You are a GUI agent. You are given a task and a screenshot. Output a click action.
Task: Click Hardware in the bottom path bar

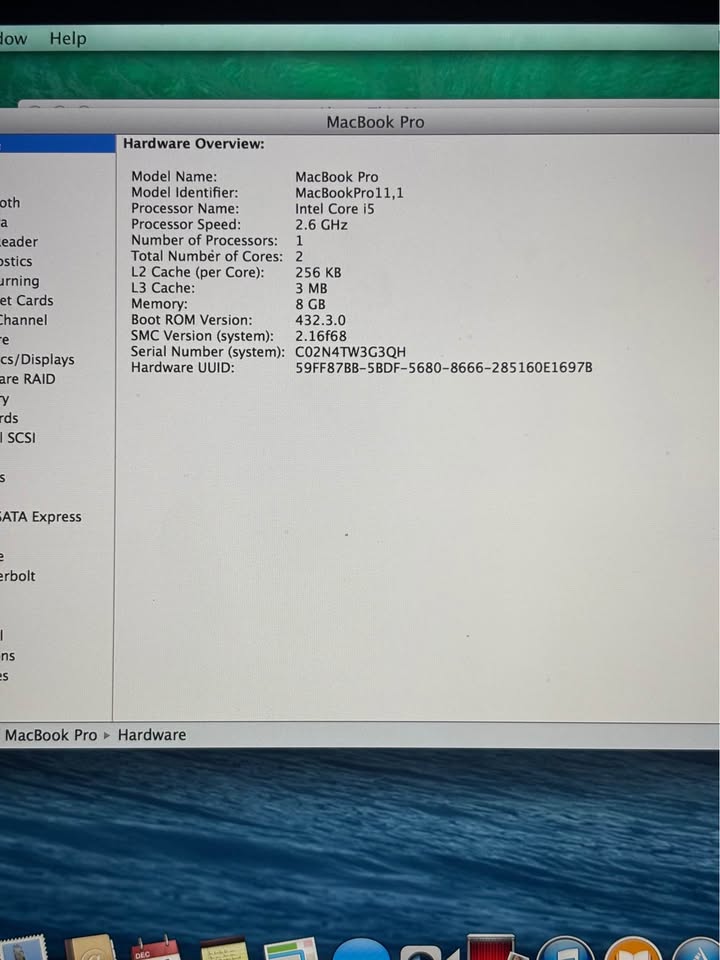(152, 735)
